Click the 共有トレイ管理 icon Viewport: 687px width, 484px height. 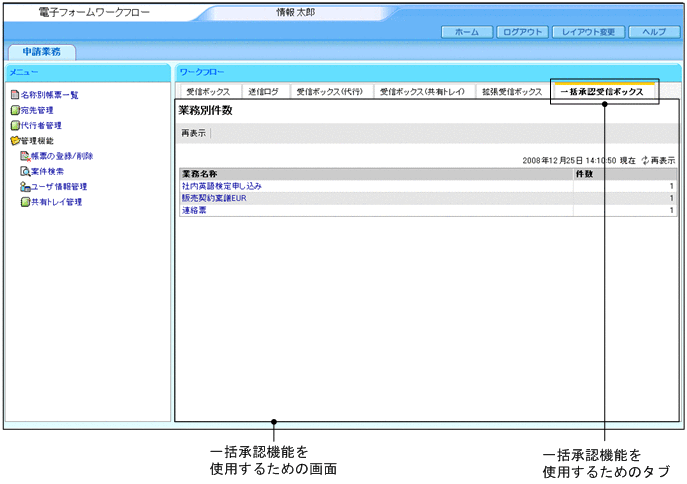coord(25,202)
